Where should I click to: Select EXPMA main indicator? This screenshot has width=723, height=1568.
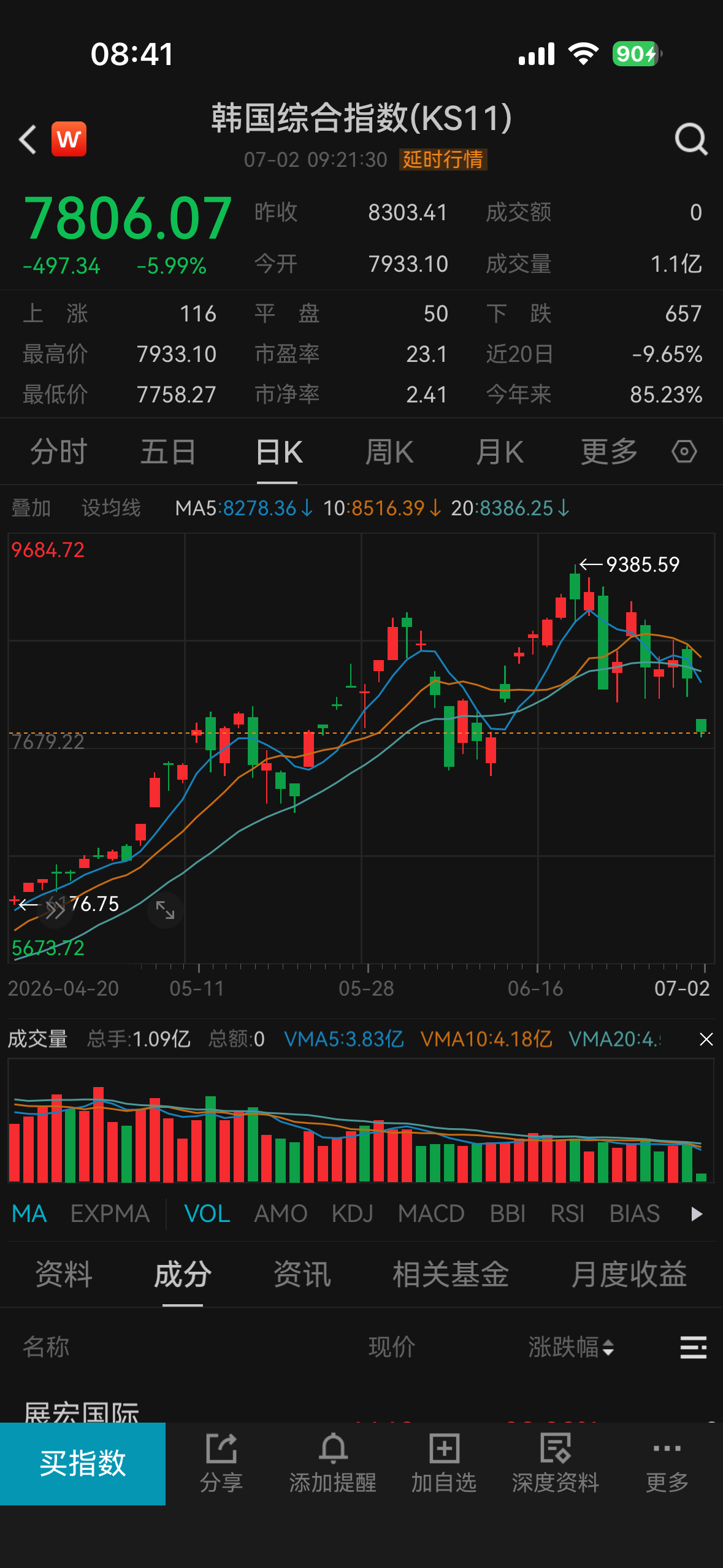[x=110, y=1214]
